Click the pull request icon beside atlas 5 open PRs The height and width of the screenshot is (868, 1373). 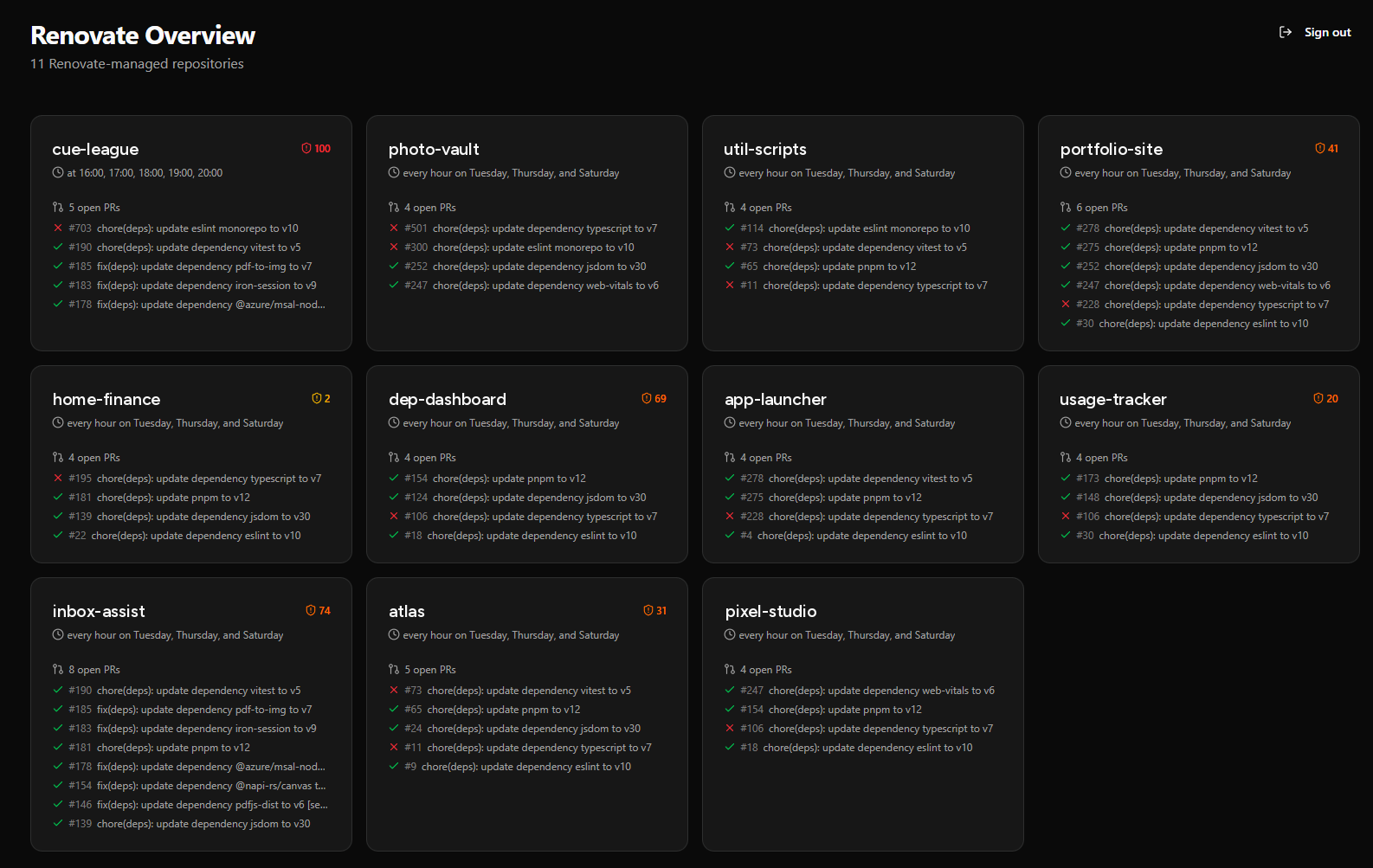point(394,670)
